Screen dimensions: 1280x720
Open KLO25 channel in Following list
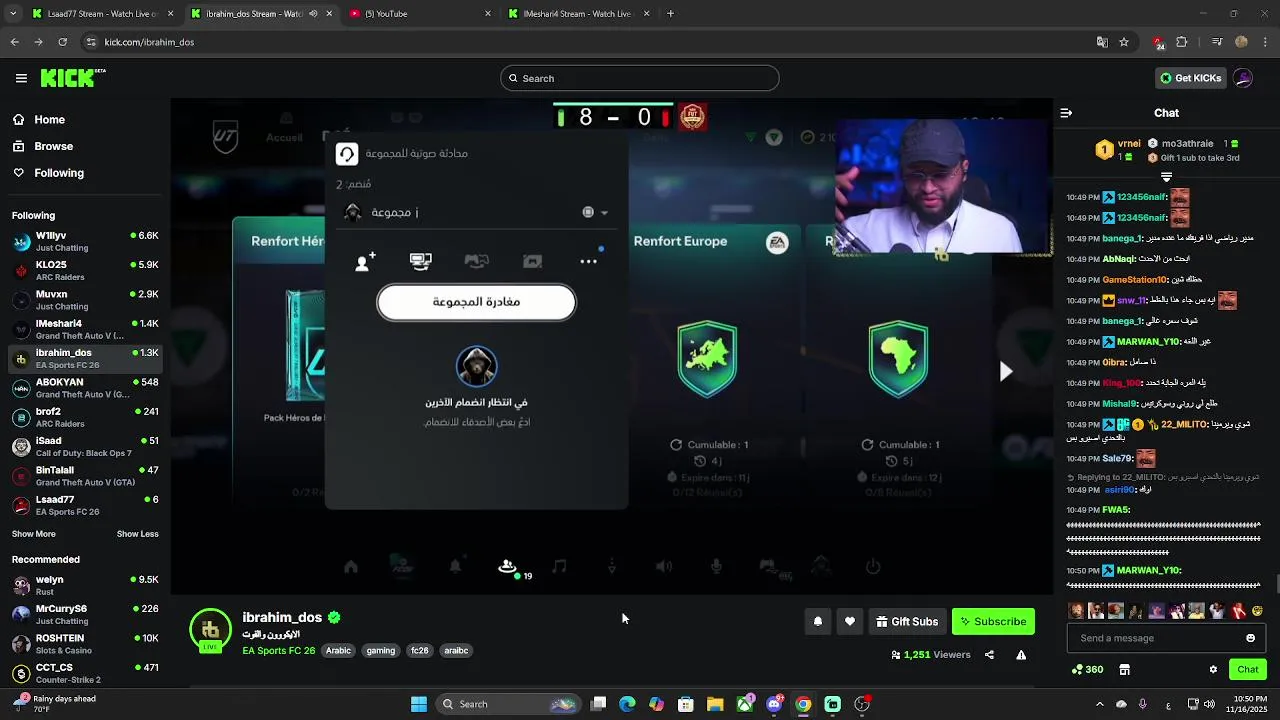point(85,270)
